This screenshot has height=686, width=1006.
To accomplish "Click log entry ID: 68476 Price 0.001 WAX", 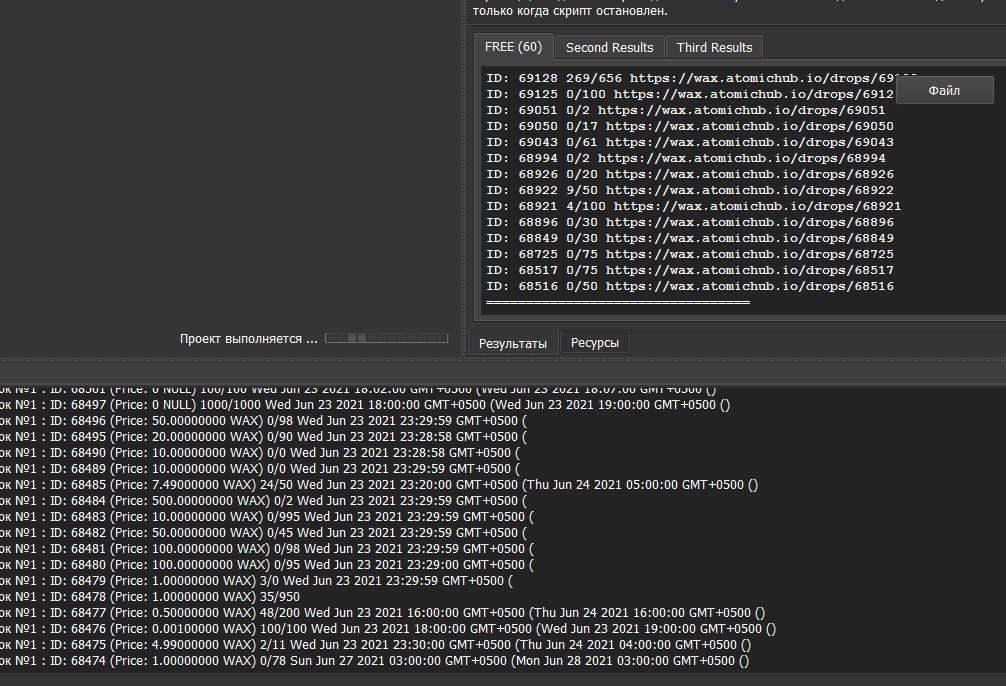I will coord(388,629).
